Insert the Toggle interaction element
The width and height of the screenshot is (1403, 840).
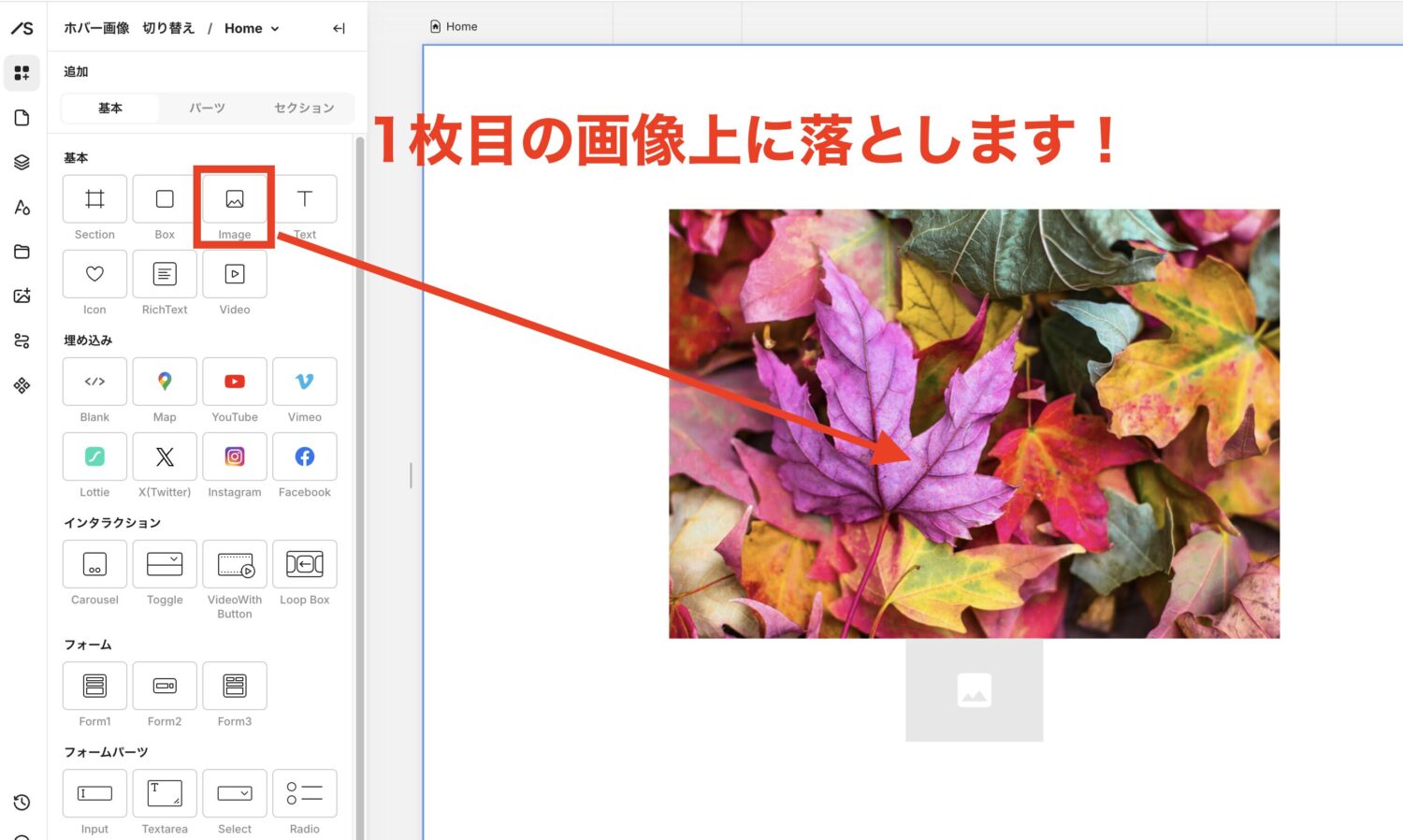click(x=165, y=564)
